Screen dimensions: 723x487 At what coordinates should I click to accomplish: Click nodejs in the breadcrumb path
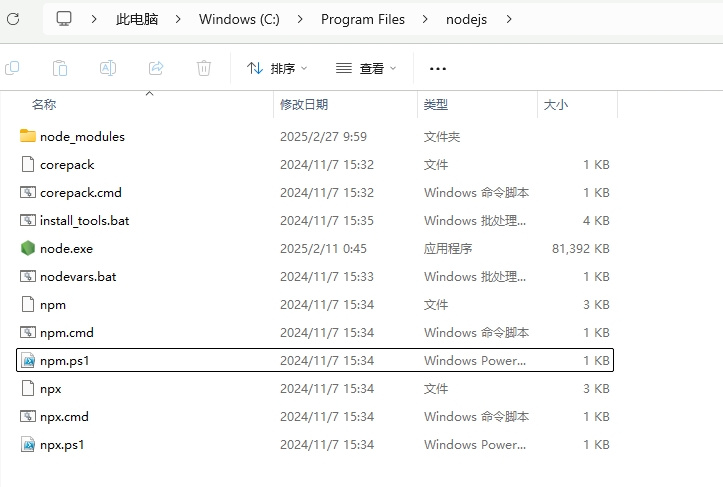pyautogui.click(x=466, y=19)
